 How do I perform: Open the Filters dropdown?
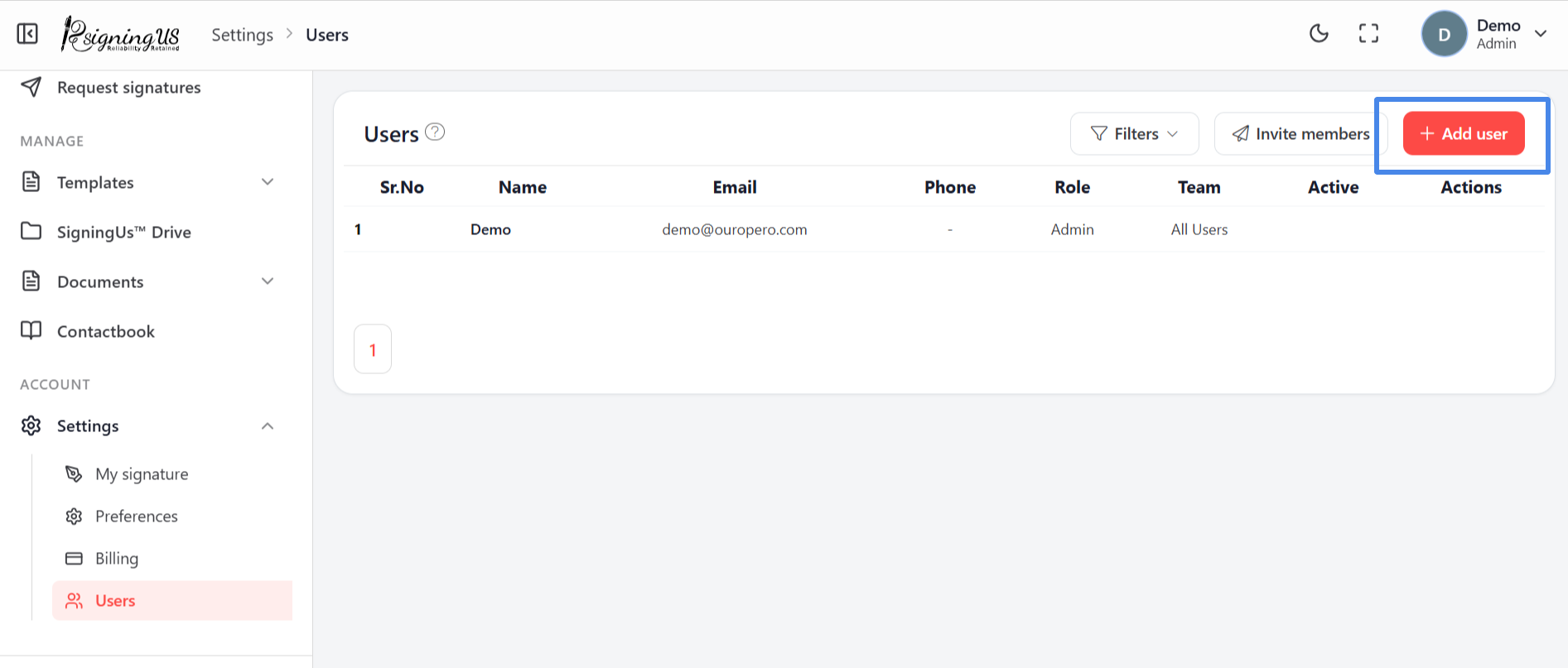1134,133
